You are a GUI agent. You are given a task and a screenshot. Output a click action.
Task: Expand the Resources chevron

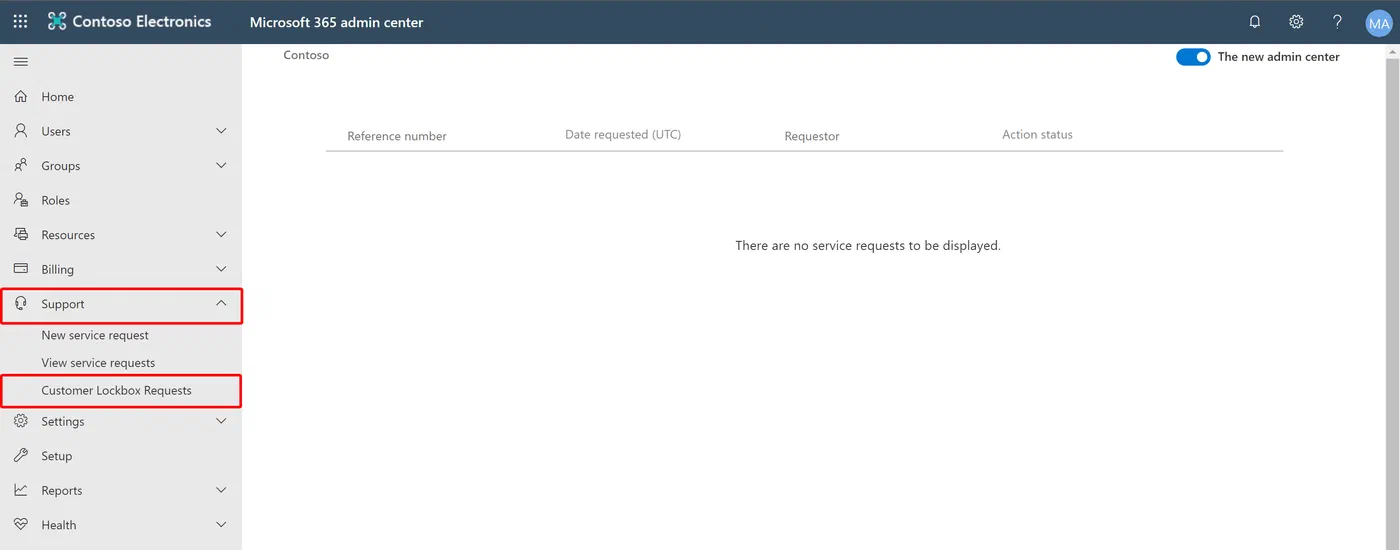click(x=222, y=235)
